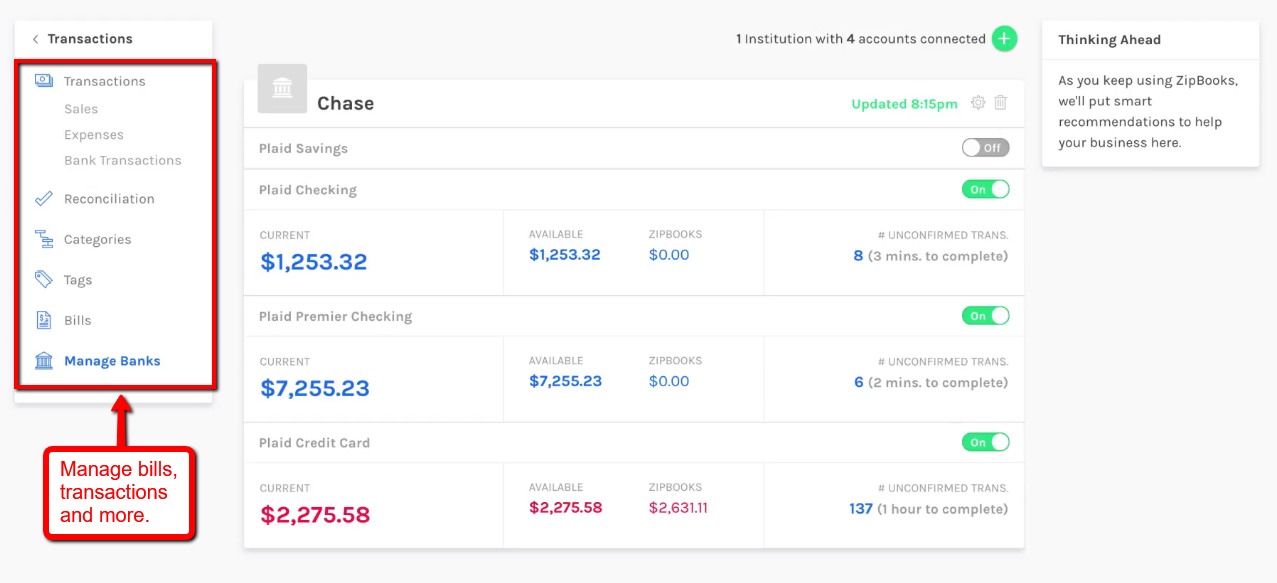This screenshot has width=1277, height=583.
Task: Click the Plaid Credit Card account name
Action: (314, 442)
